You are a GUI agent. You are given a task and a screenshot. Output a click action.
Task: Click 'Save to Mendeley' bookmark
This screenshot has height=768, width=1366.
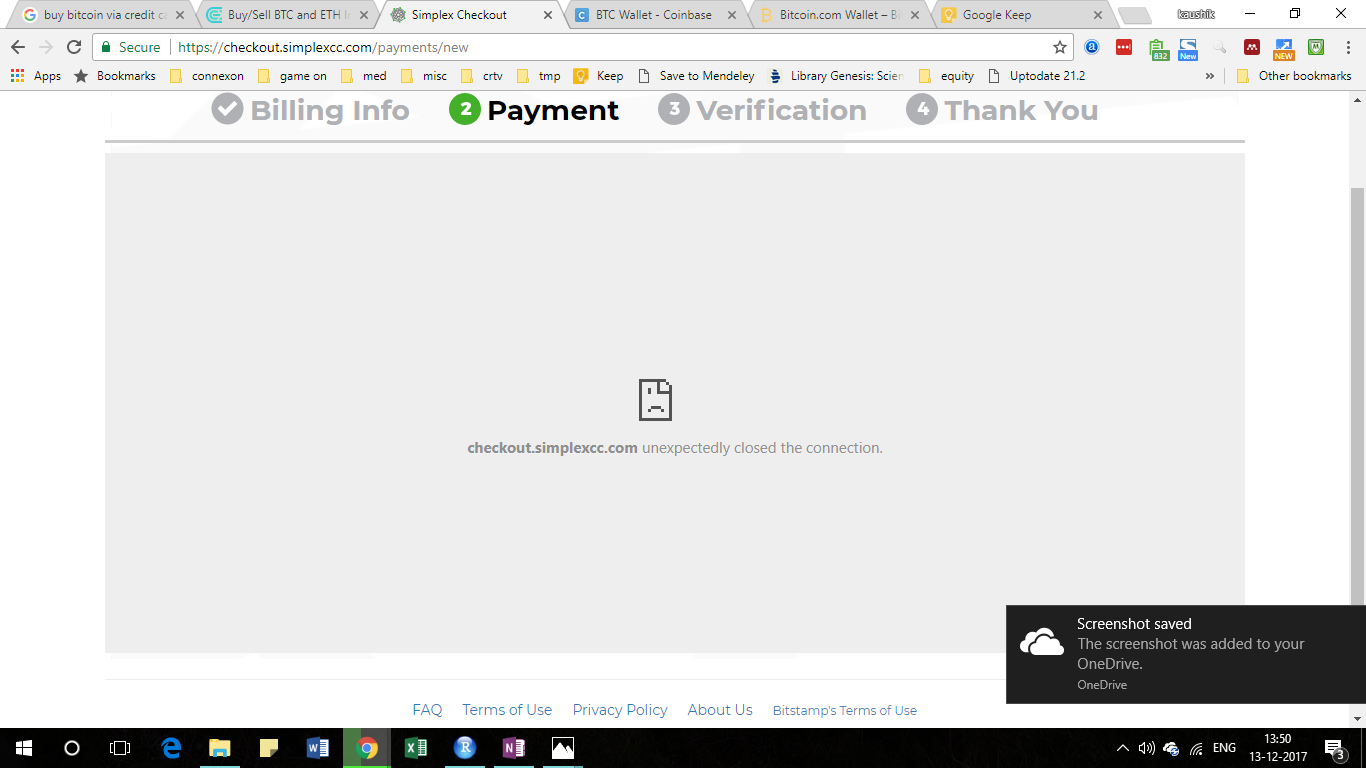click(696, 76)
